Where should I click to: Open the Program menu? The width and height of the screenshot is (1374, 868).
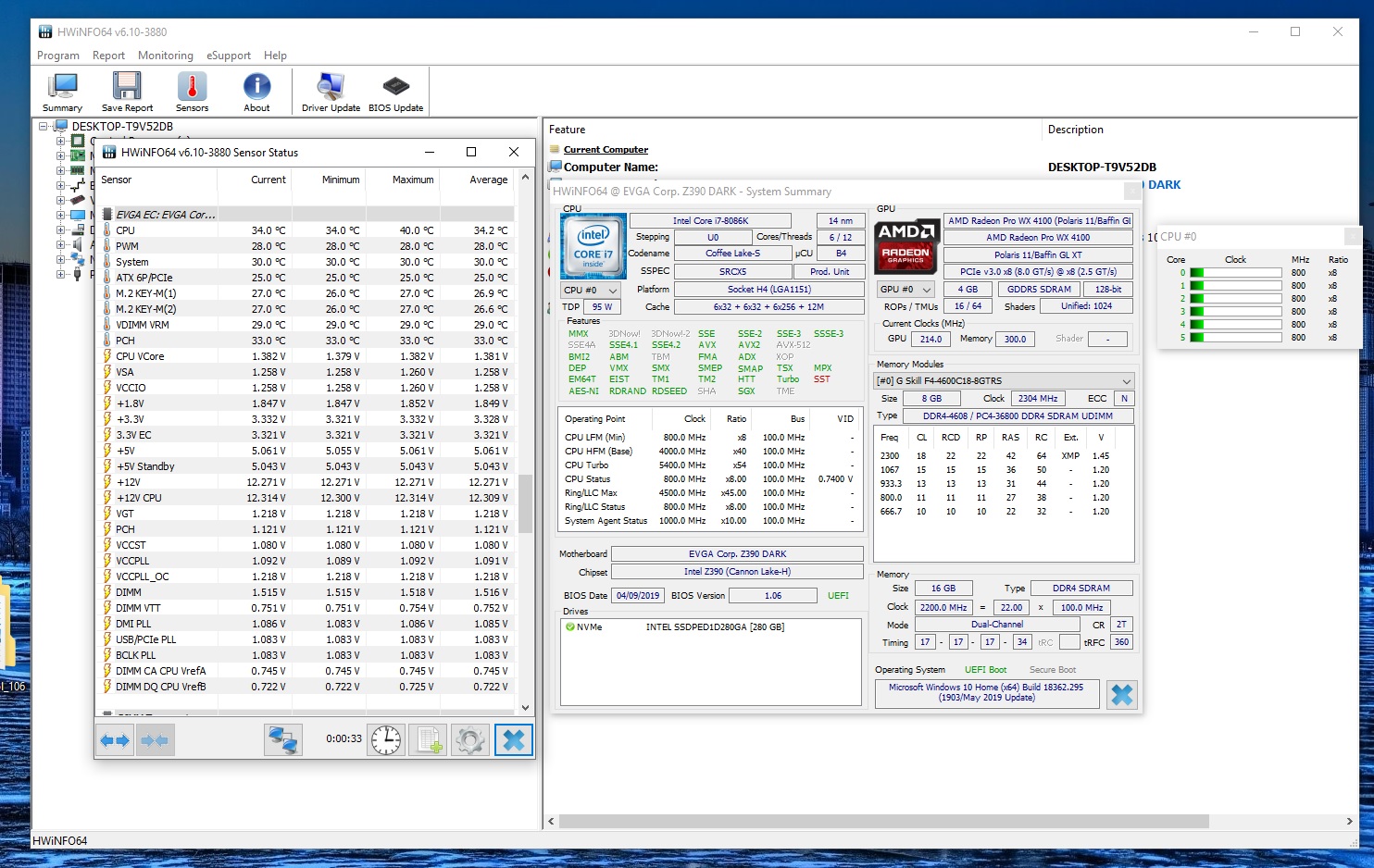58,56
